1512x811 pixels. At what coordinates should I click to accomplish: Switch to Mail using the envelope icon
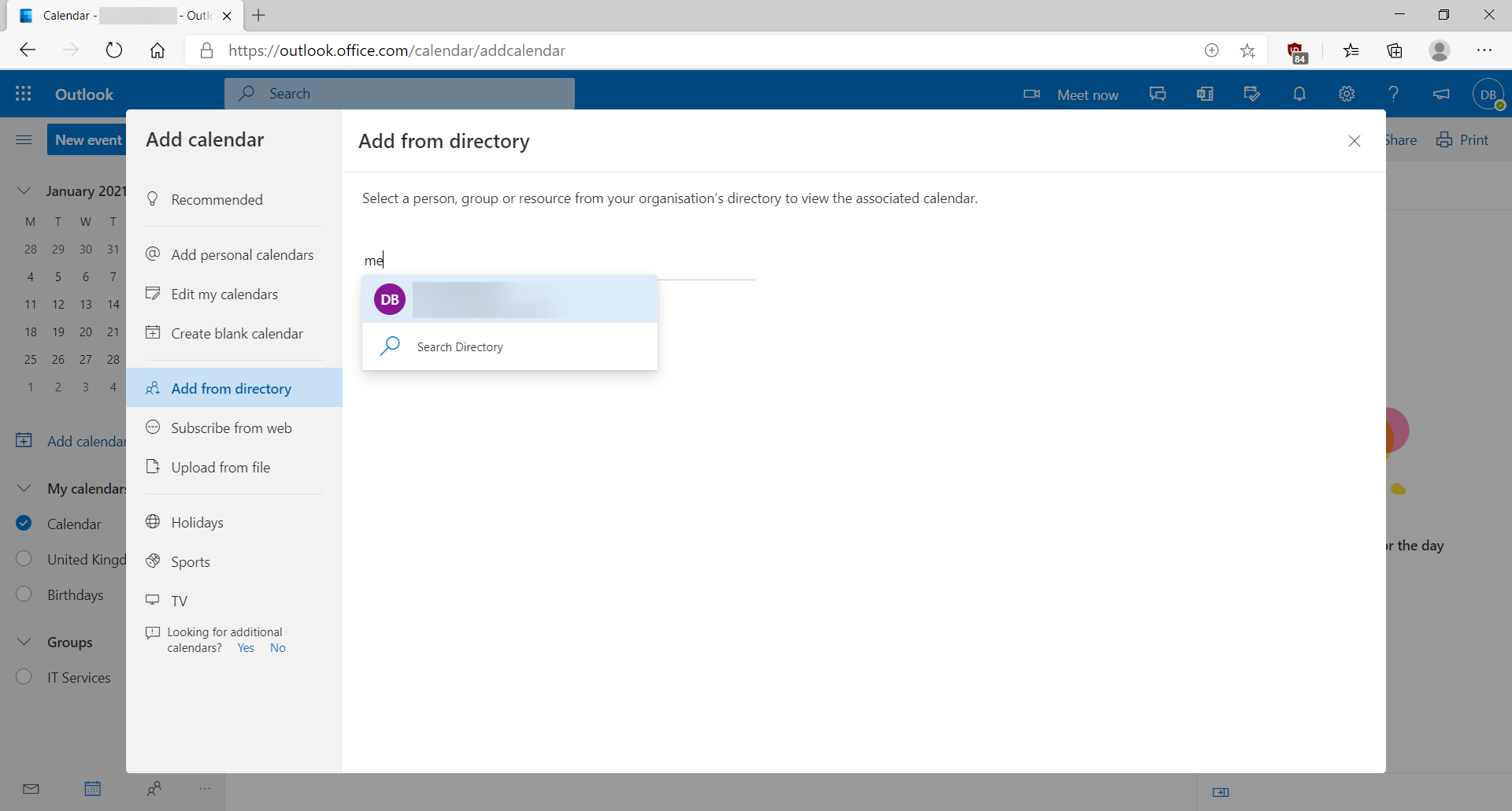pos(31,789)
